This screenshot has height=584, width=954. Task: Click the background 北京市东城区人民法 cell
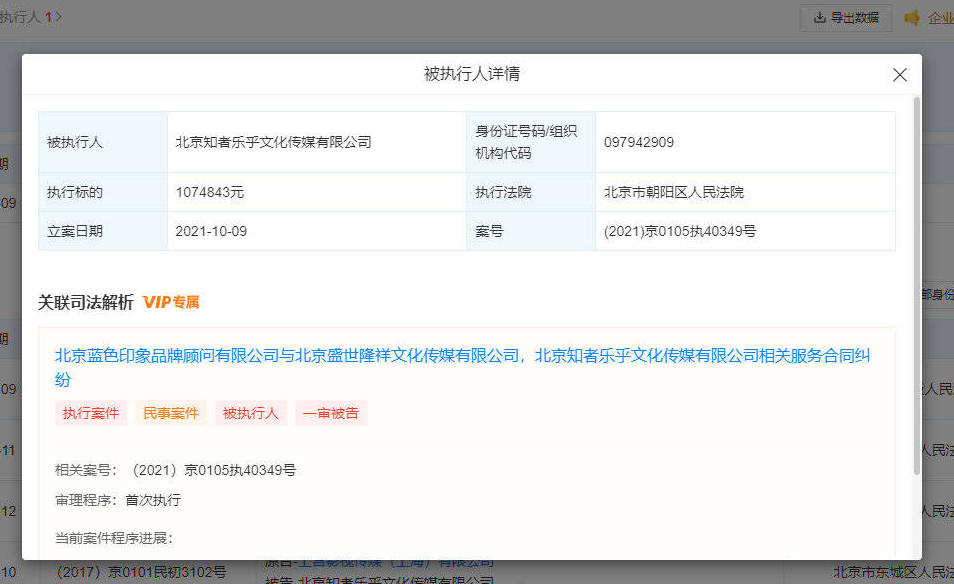893,572
